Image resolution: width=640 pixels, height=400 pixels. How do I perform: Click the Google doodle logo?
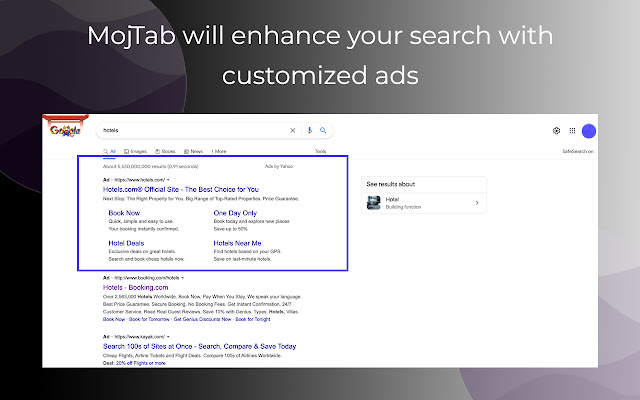coord(65,127)
